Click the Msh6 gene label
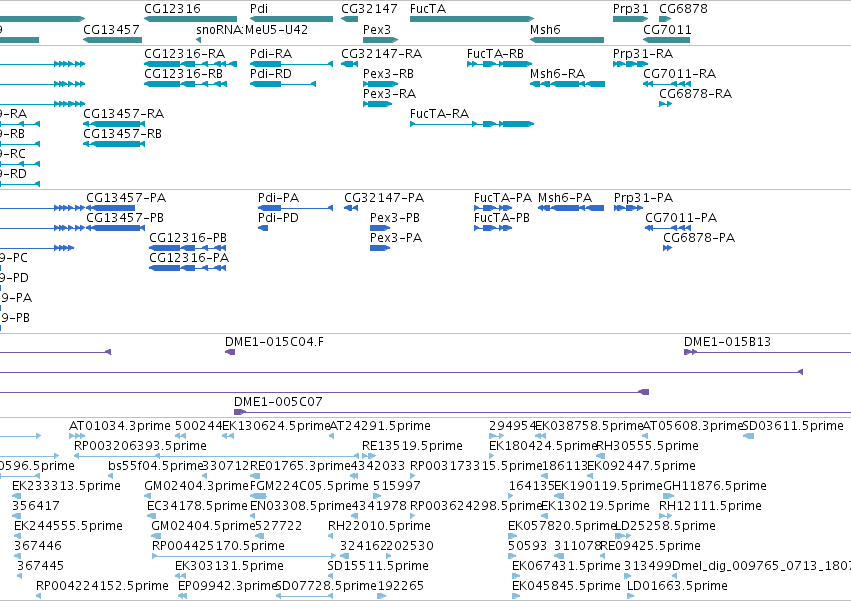851x601 pixels. click(545, 29)
